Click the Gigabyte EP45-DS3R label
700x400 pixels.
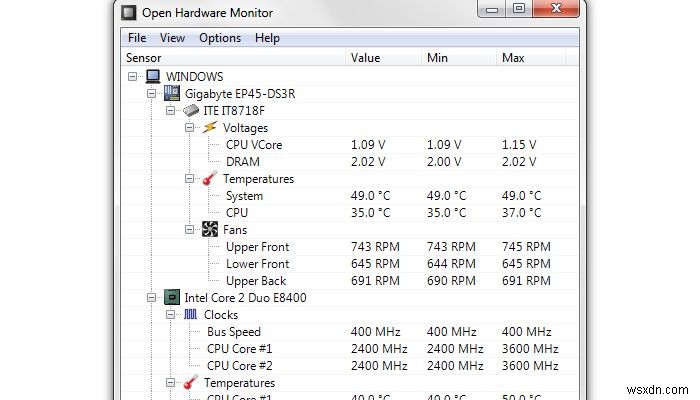coord(240,94)
